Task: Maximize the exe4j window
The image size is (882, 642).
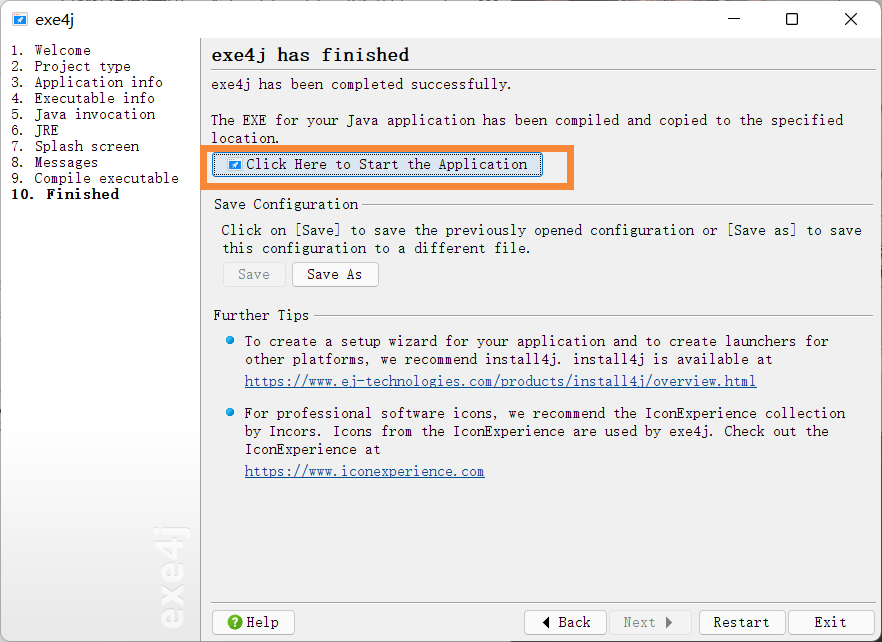Action: (x=792, y=19)
